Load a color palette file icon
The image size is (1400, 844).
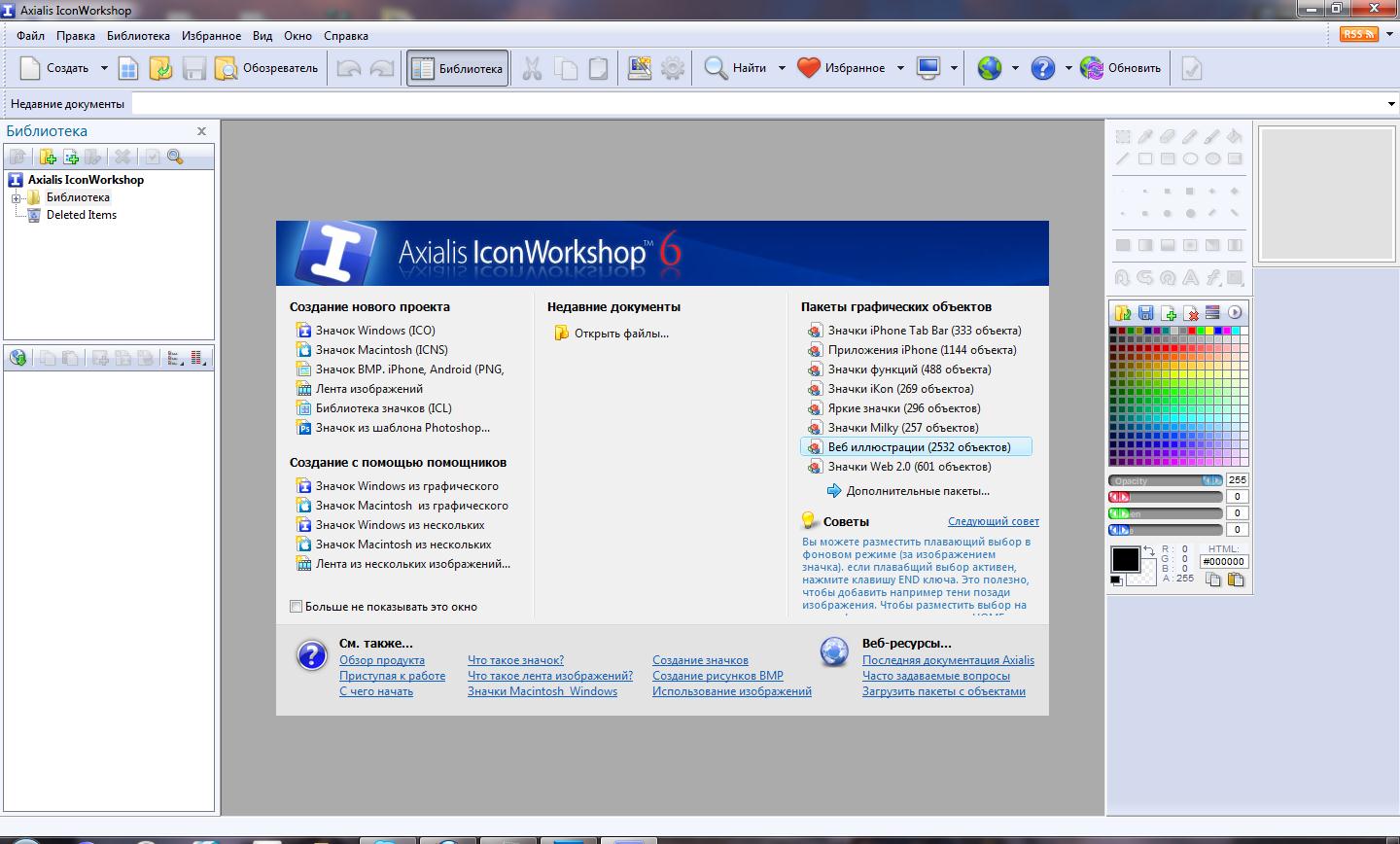(x=1123, y=313)
